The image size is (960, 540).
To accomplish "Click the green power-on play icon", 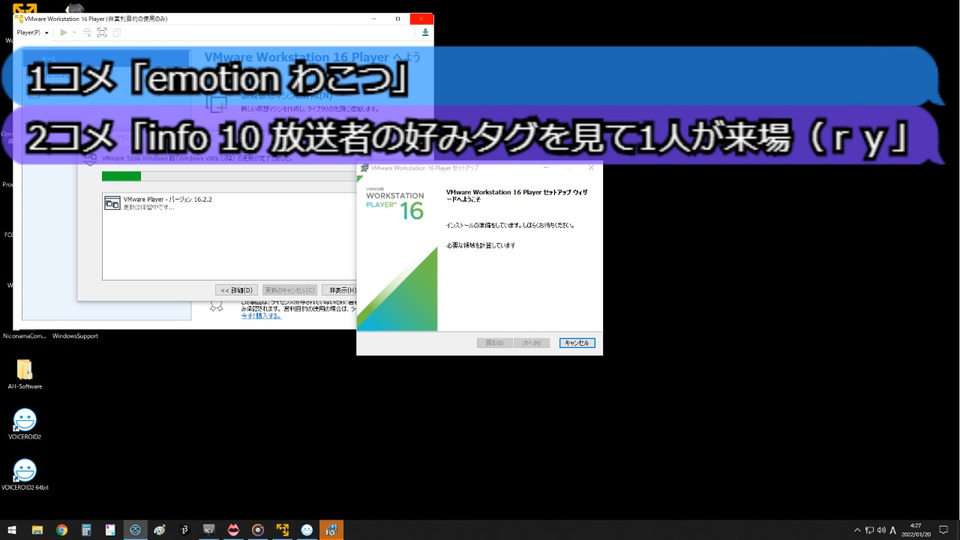I will pyautogui.click(x=64, y=32).
